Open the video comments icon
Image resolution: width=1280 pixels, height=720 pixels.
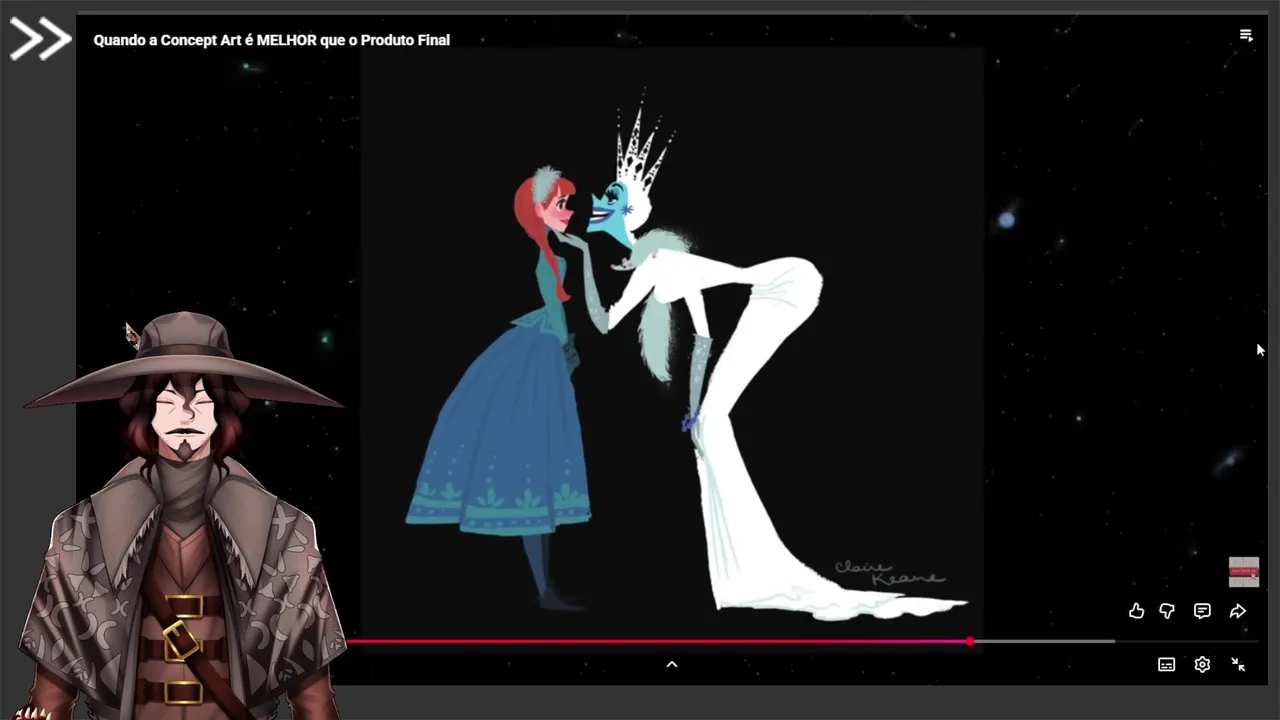pos(1202,611)
